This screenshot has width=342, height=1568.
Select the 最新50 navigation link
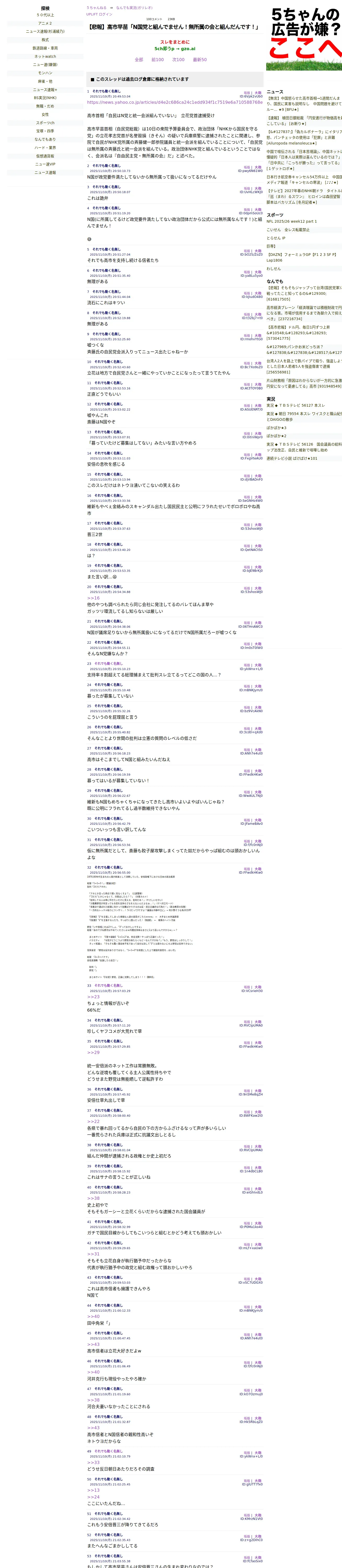[199, 60]
